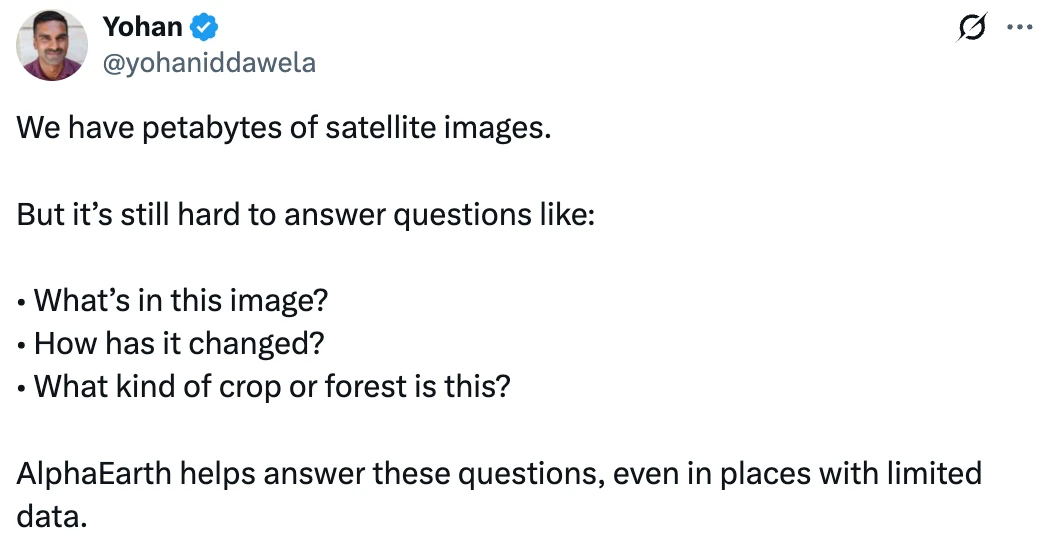Click the @yohaniddawela handle

coord(209,62)
